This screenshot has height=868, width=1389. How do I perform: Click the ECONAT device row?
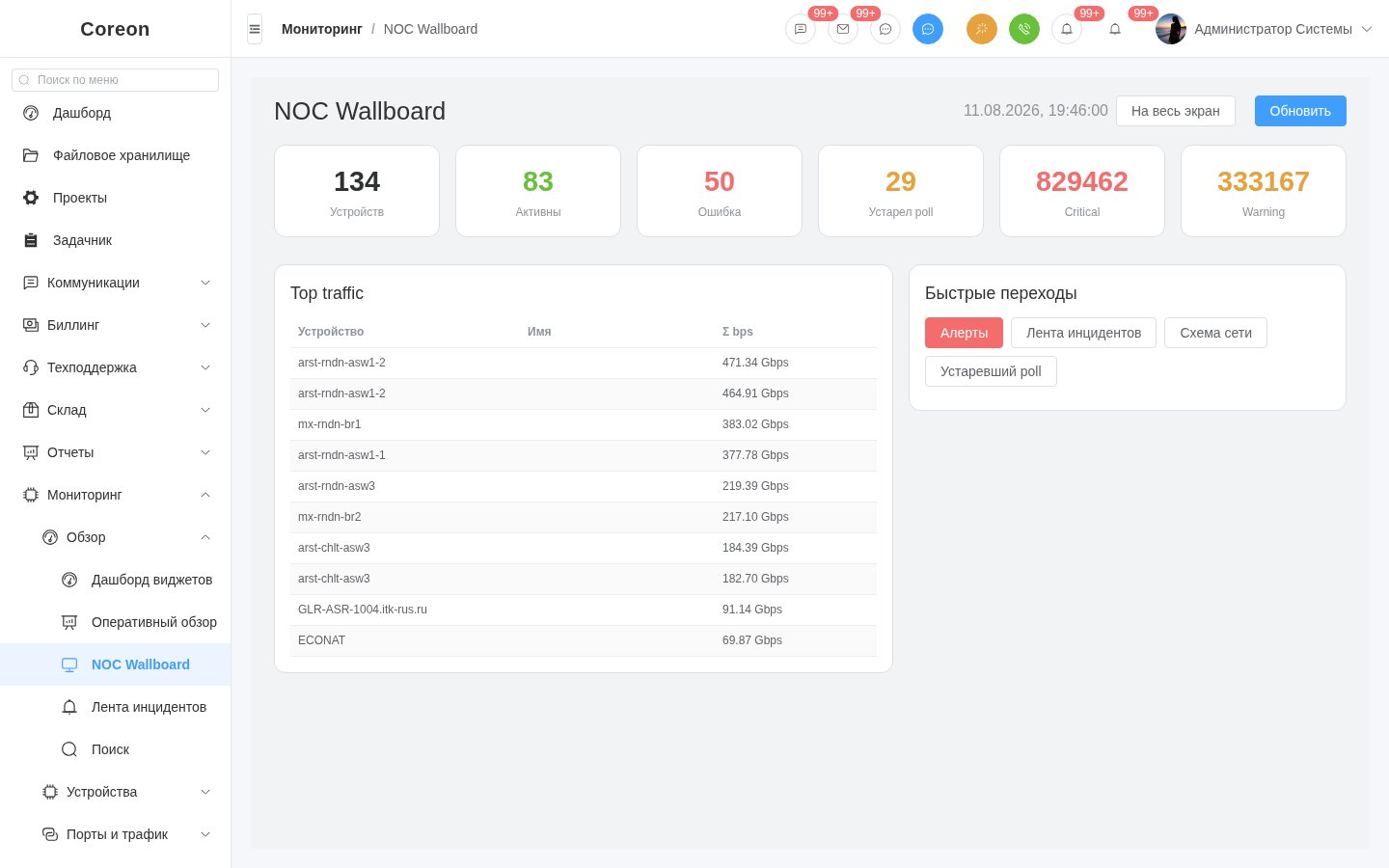(x=584, y=640)
